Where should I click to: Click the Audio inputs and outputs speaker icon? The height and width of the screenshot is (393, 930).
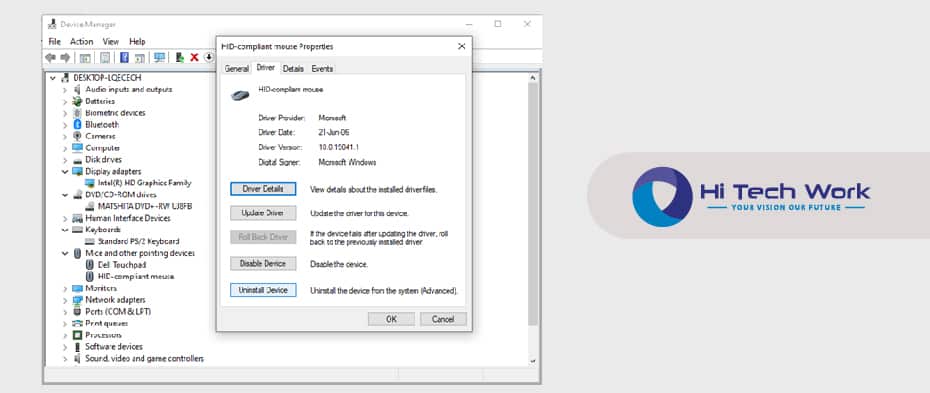click(77, 90)
